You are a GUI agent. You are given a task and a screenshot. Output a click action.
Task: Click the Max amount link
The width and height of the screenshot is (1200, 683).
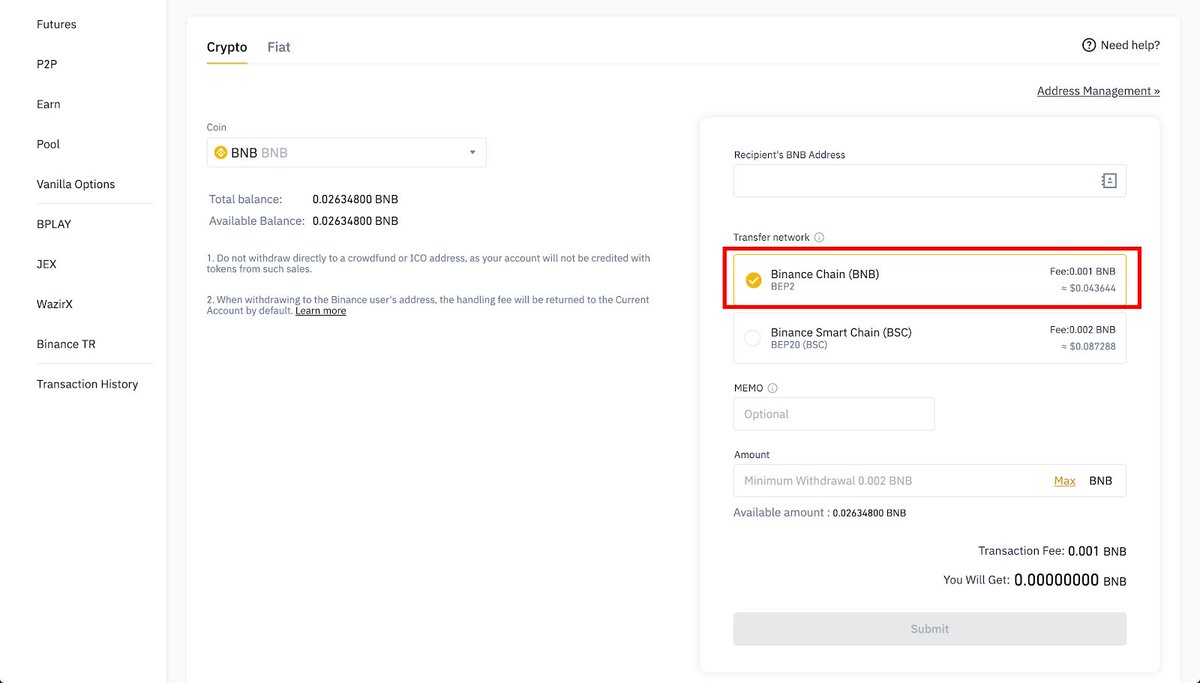tap(1065, 481)
